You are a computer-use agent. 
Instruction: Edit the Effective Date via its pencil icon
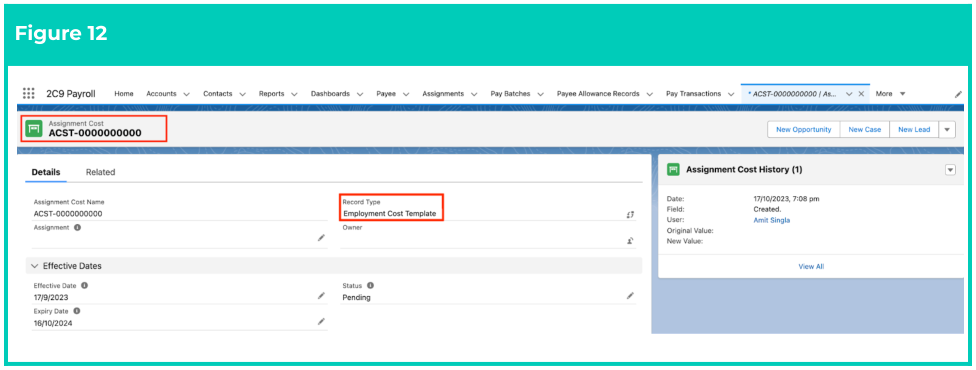point(321,296)
